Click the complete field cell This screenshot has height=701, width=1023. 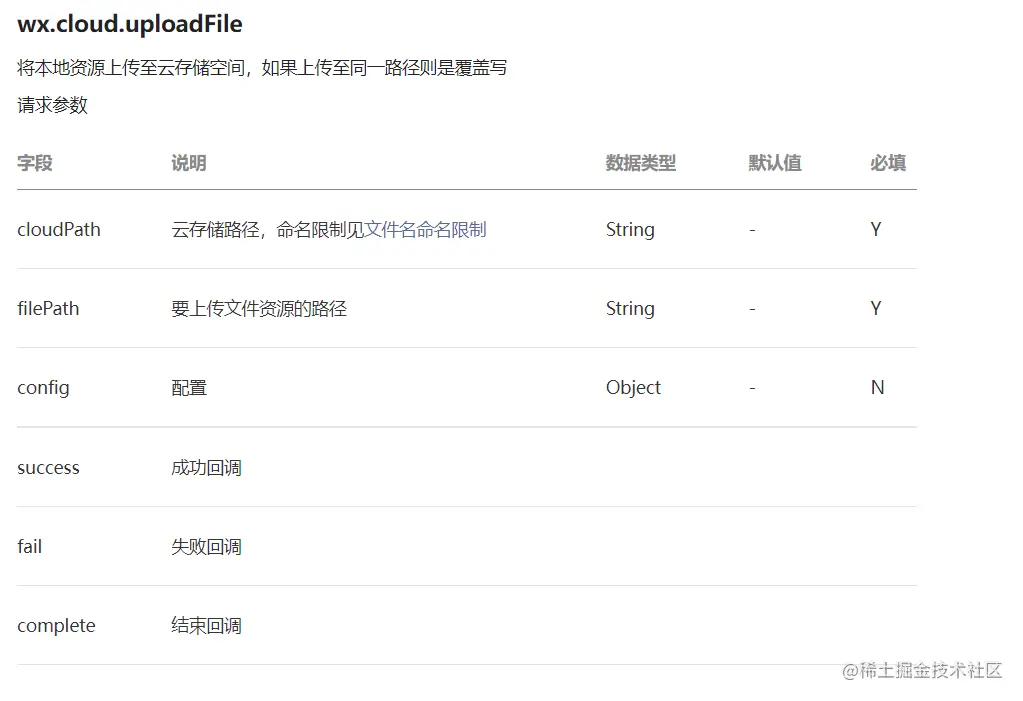[x=56, y=626]
